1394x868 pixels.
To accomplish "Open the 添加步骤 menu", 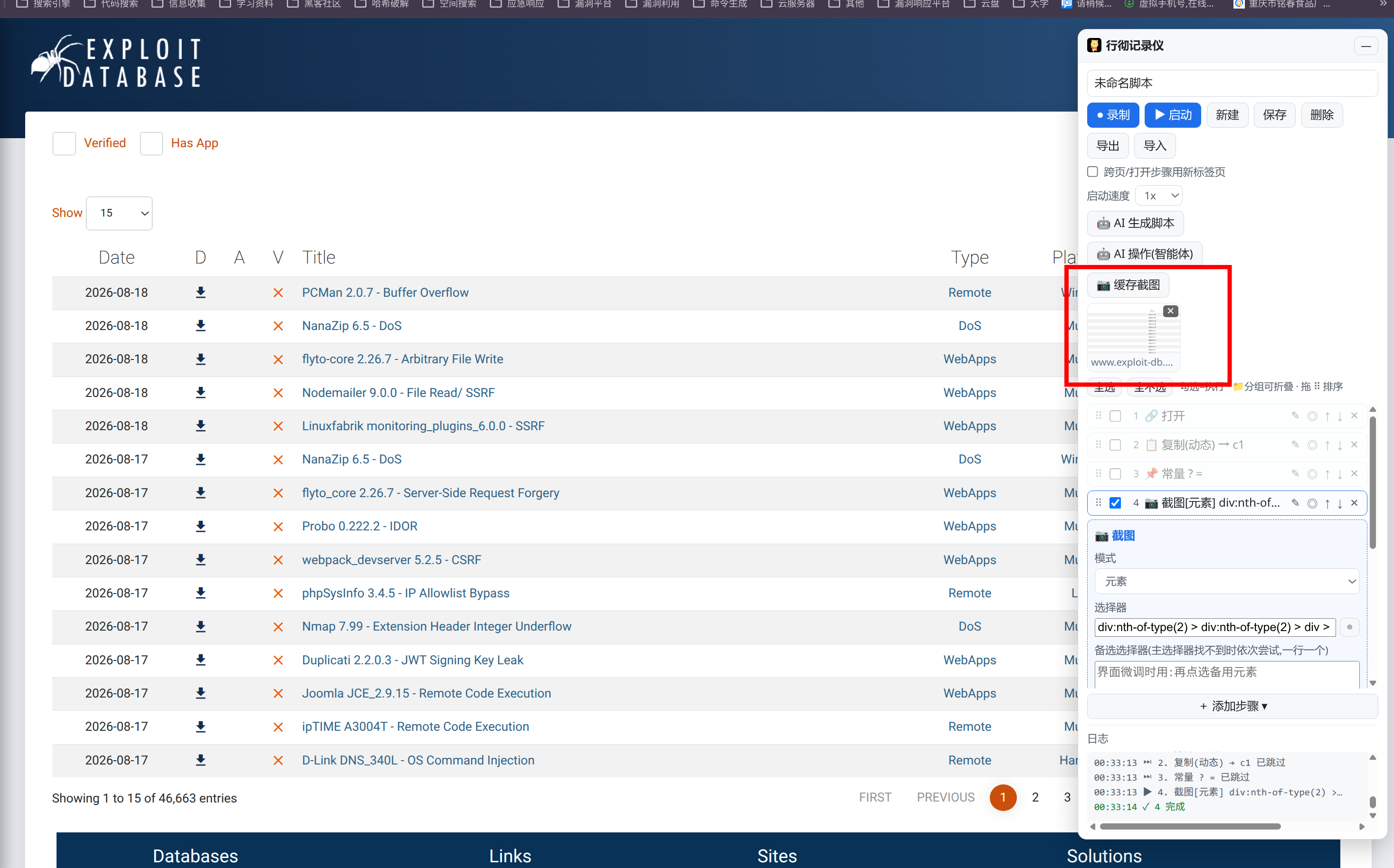I will pos(1233,706).
